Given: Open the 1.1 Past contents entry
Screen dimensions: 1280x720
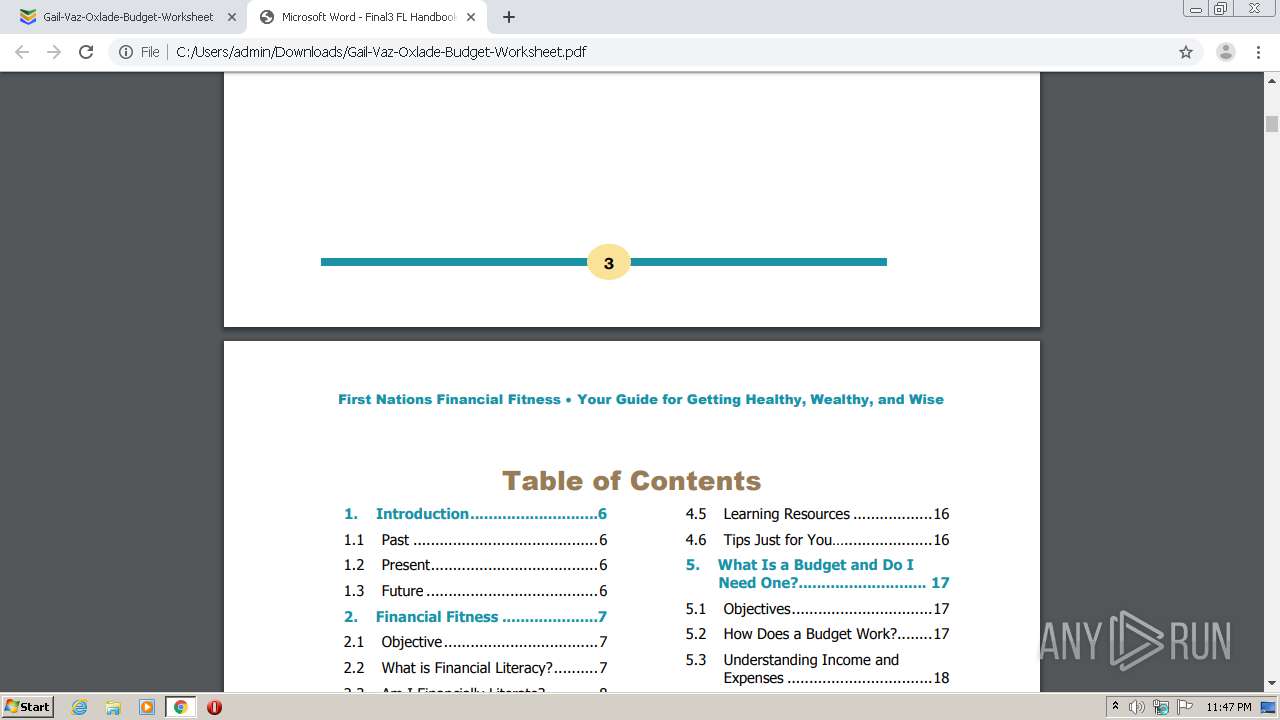Looking at the screenshot, I should (x=476, y=540).
